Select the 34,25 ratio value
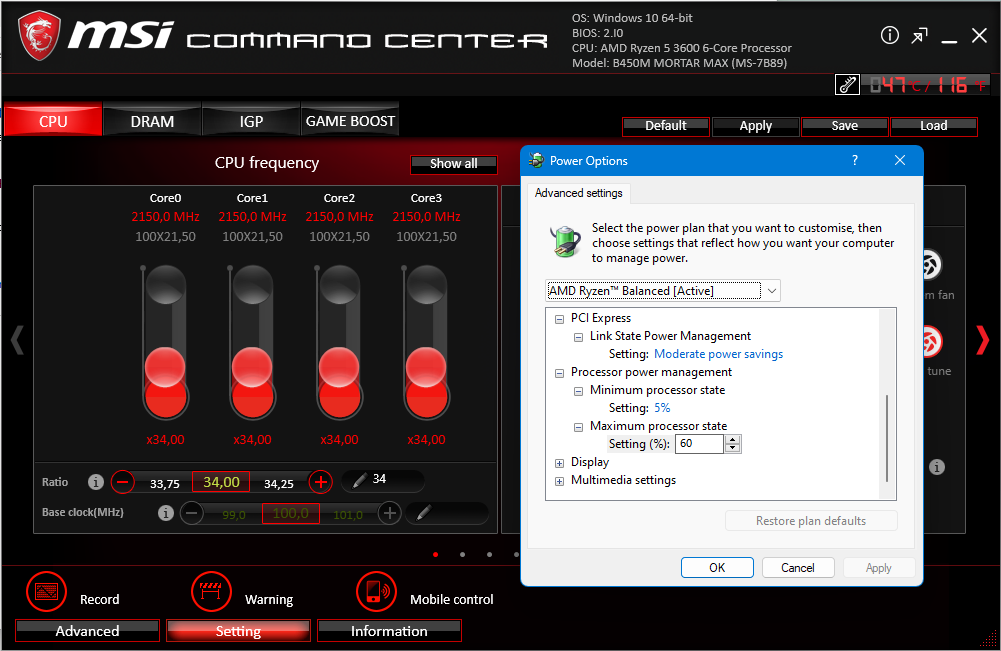This screenshot has height=651, width=1001. pos(279,484)
